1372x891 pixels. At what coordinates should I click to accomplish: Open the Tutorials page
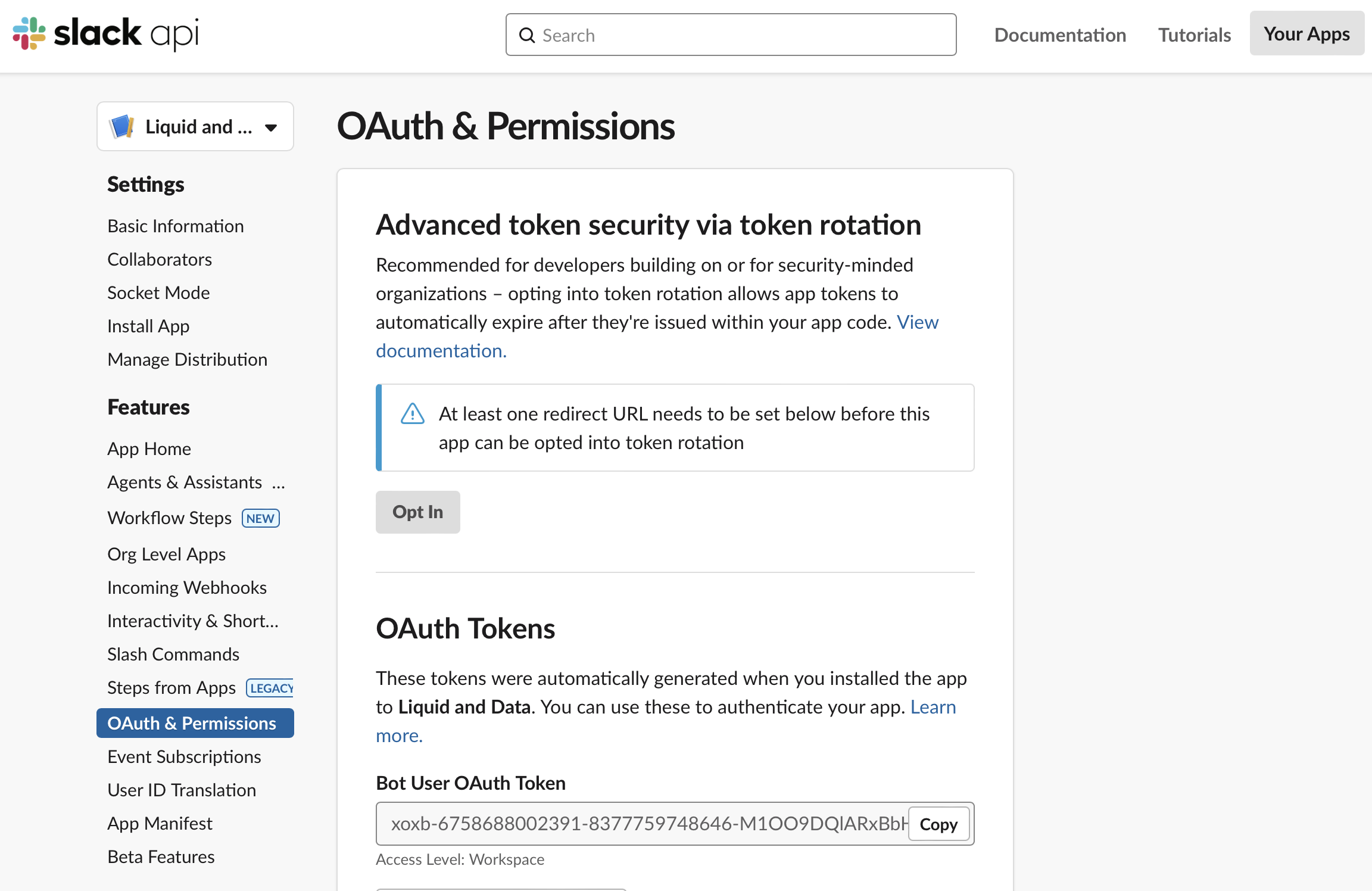click(x=1194, y=35)
